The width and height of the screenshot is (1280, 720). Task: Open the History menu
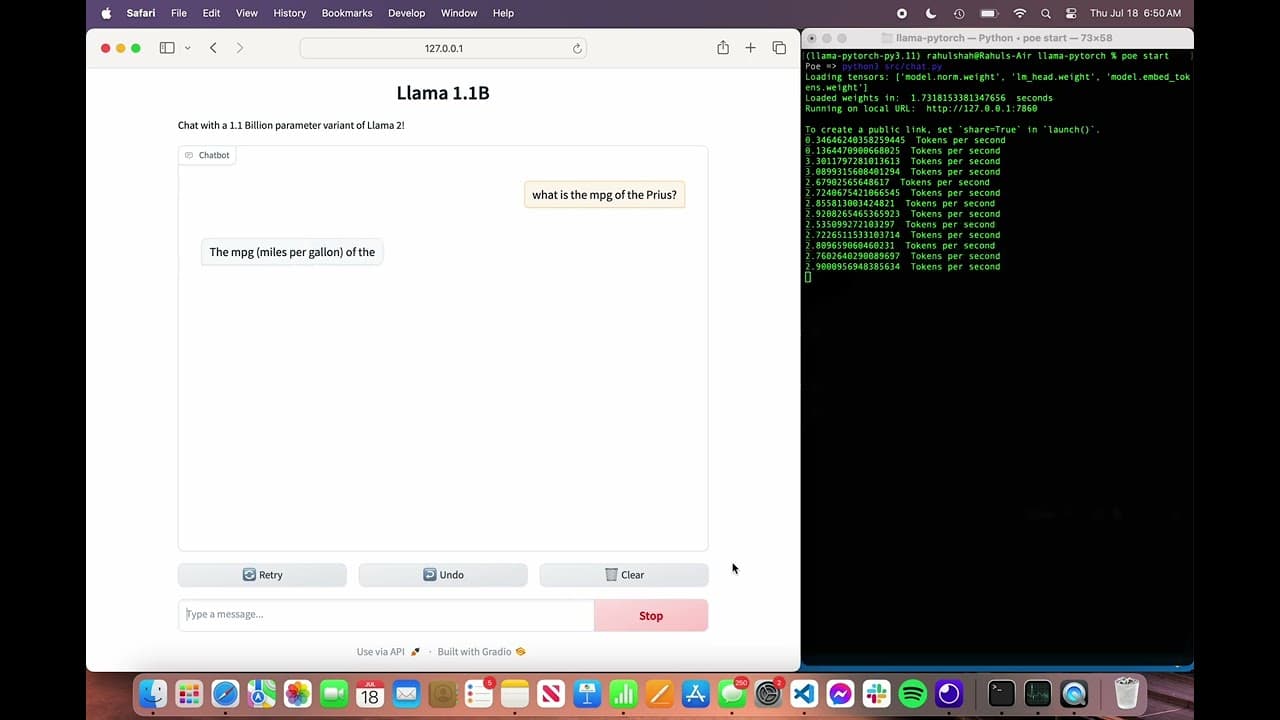[x=290, y=13]
